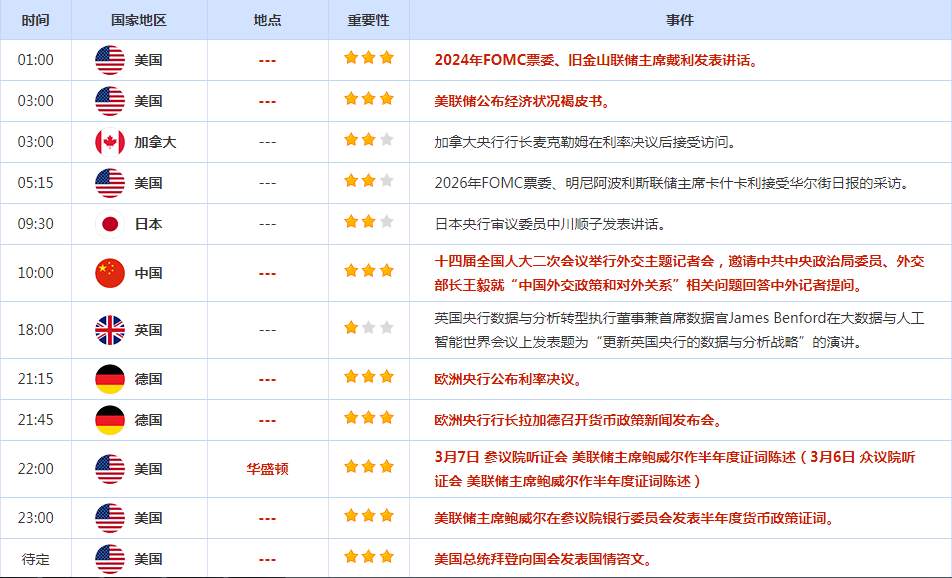
Task: Open the James Benford speech event
Action: [x=679, y=330]
